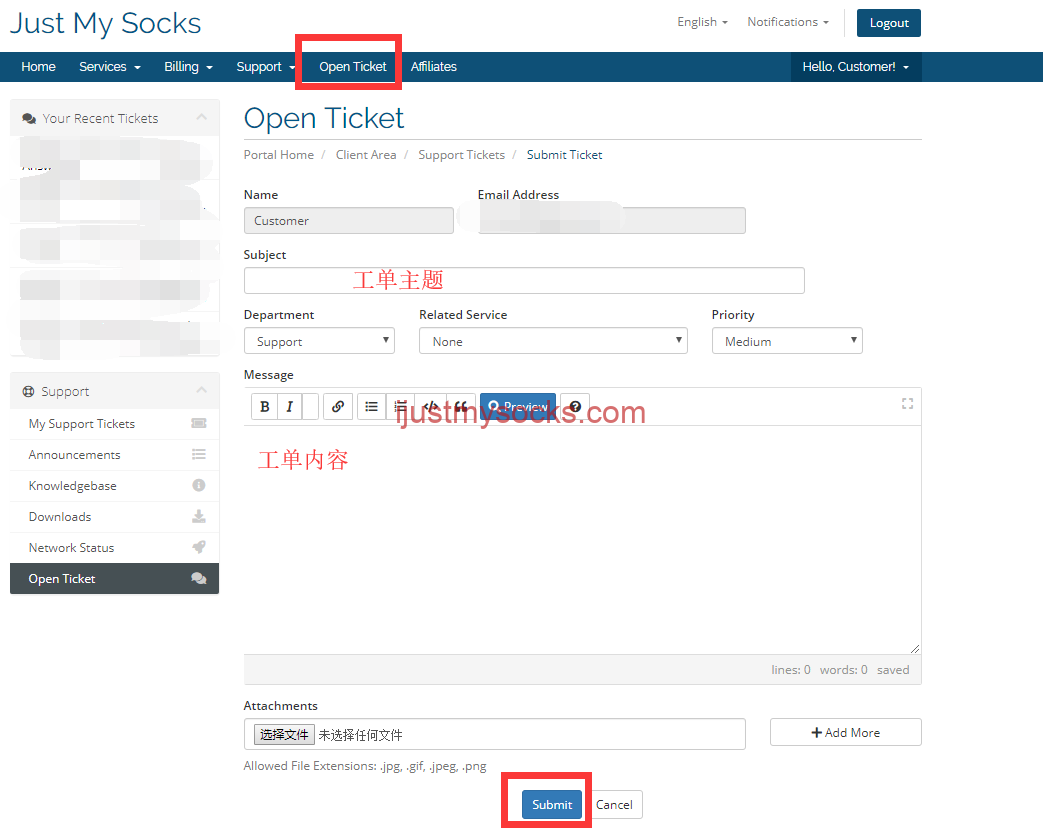Click the 'saved' status in the editor footer
Image resolution: width=1043 pixels, height=830 pixels.
pos(893,670)
